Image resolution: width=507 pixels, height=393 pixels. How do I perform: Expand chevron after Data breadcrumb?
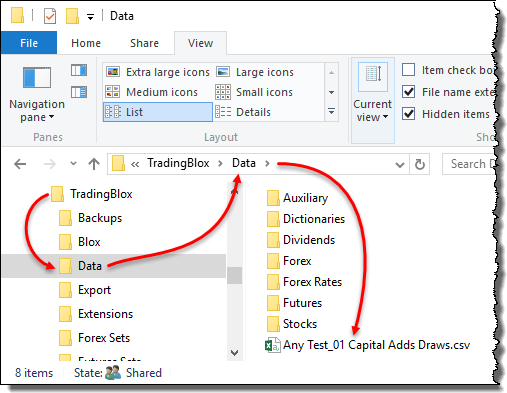pos(267,164)
